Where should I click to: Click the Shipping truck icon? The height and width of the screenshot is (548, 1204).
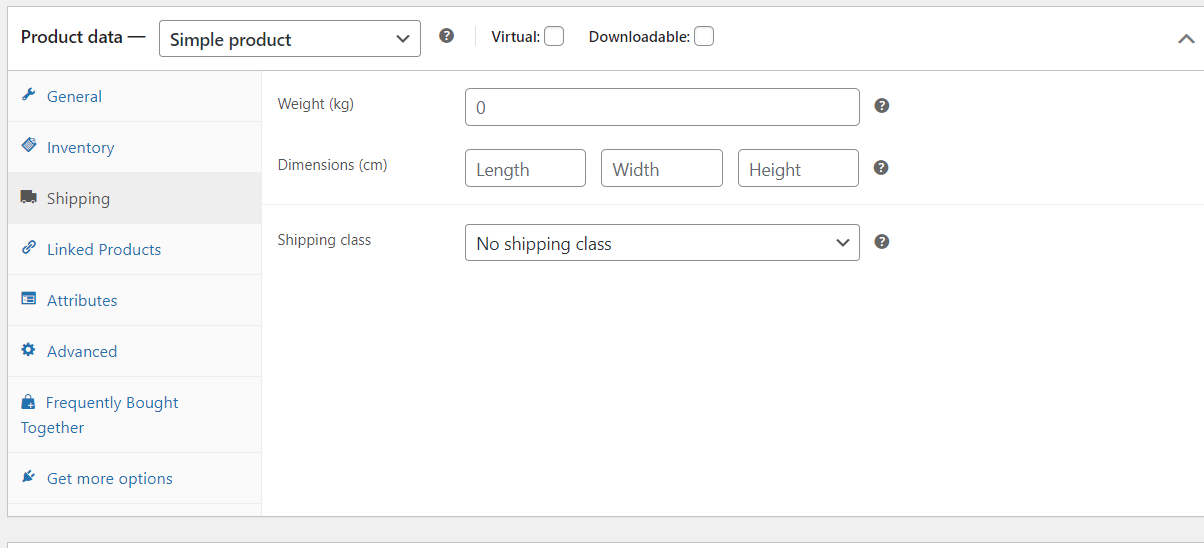pyautogui.click(x=28, y=198)
